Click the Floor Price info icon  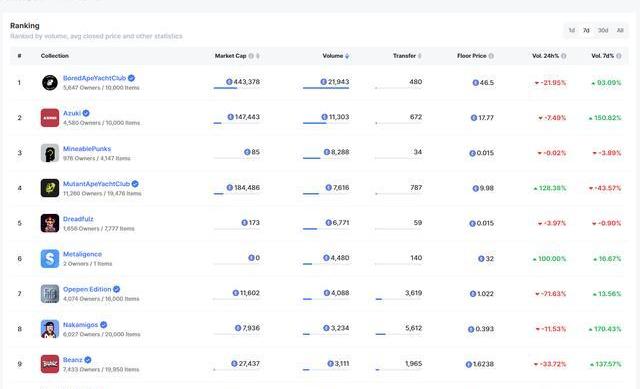tap(491, 56)
